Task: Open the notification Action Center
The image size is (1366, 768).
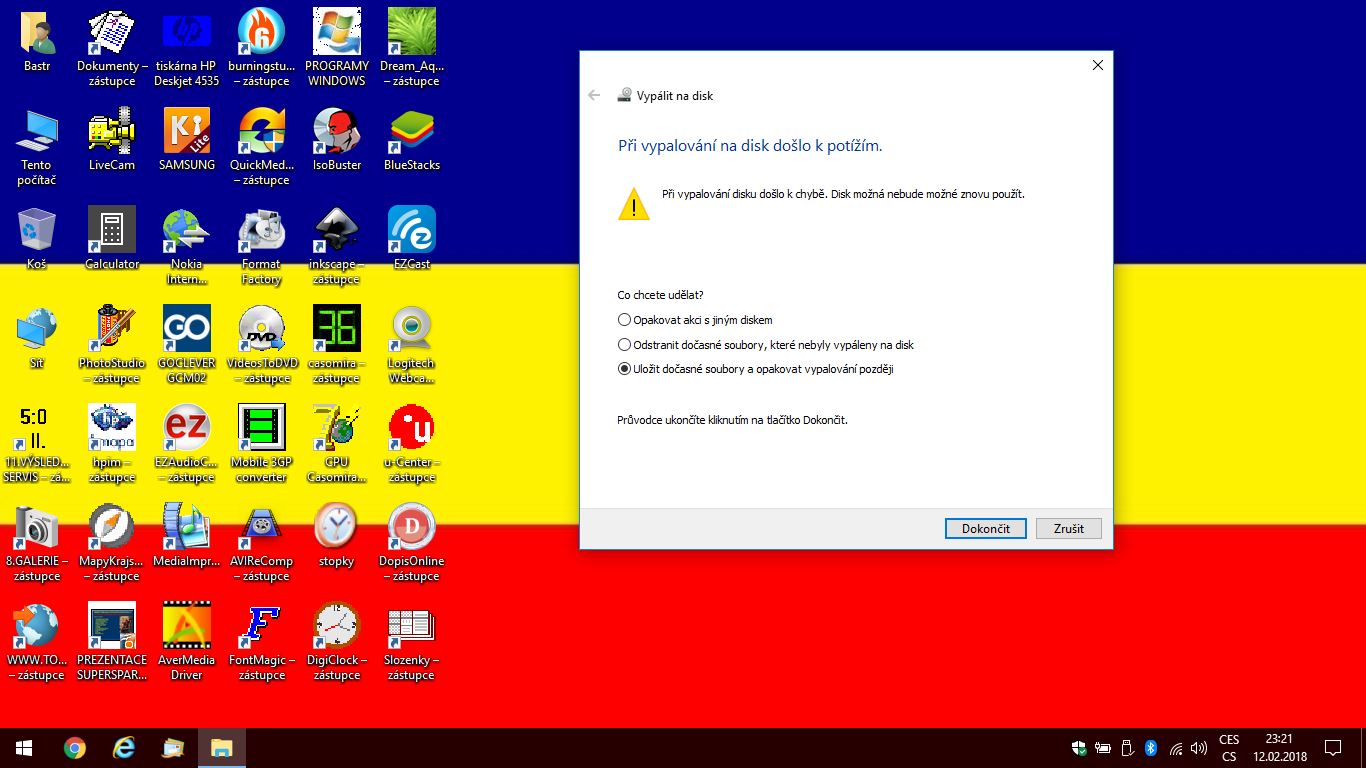Action: (x=1332, y=748)
